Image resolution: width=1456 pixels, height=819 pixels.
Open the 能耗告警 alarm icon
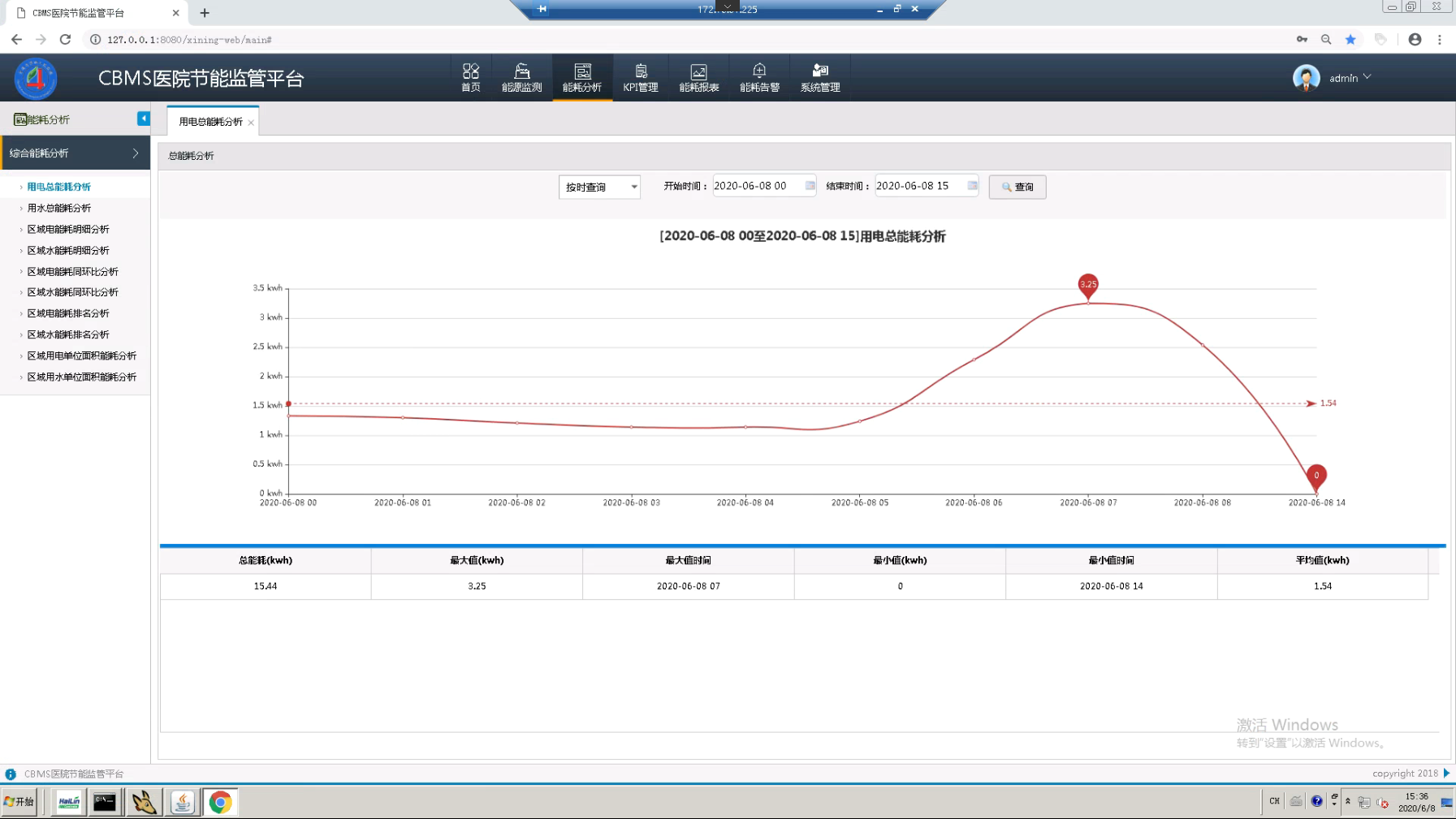(x=759, y=78)
